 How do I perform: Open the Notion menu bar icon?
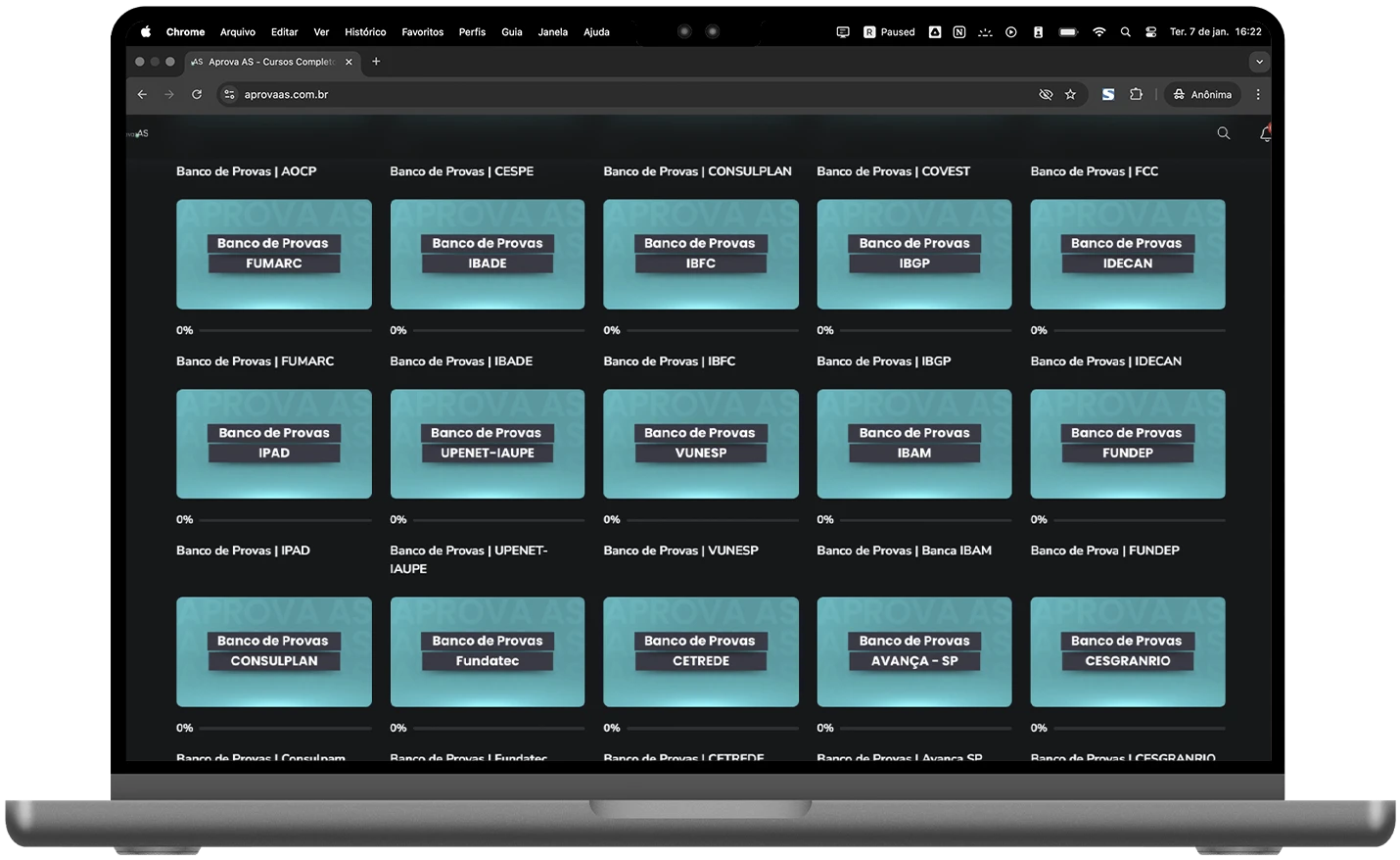pyautogui.click(x=959, y=32)
